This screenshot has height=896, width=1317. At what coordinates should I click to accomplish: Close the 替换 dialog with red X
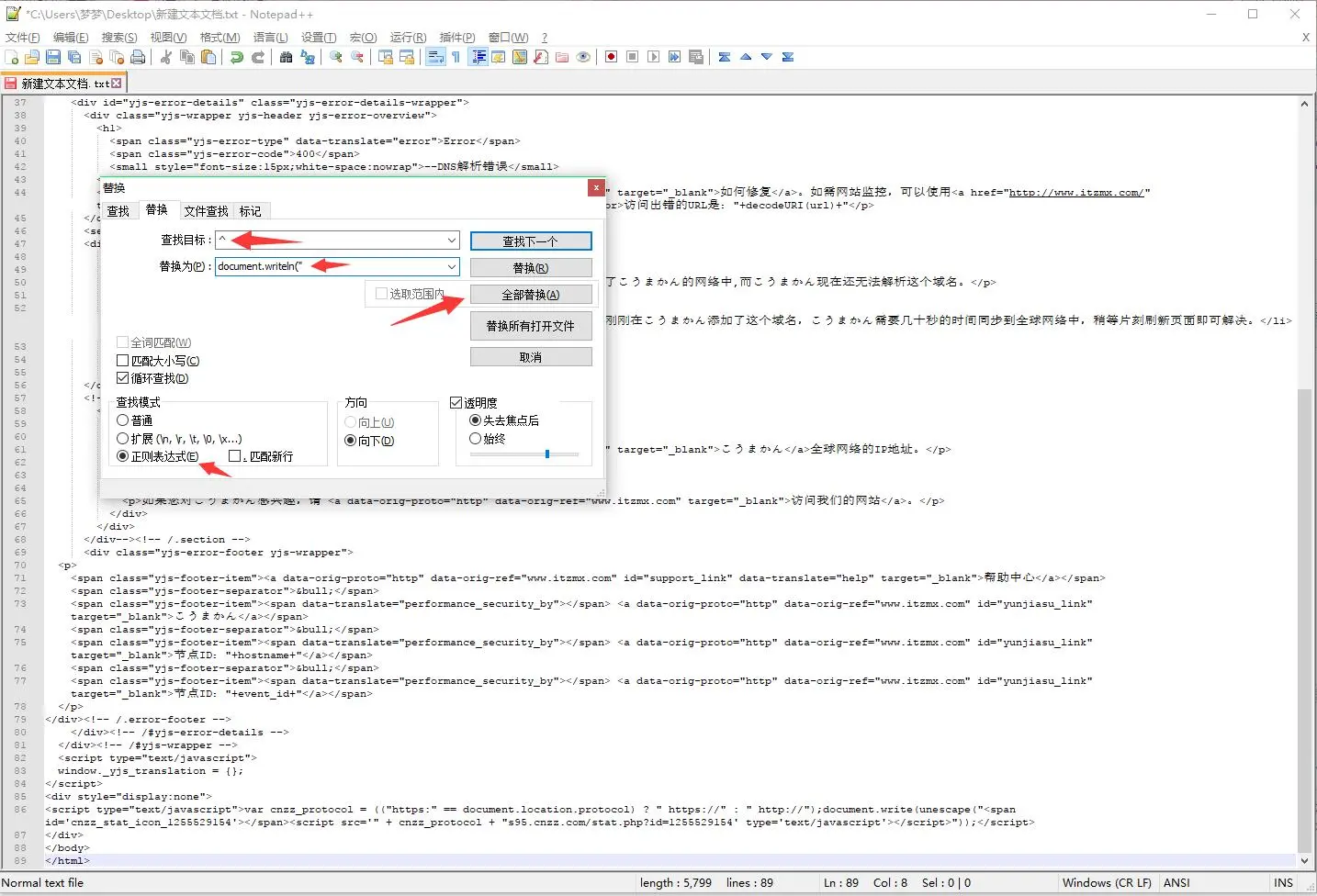tap(596, 187)
